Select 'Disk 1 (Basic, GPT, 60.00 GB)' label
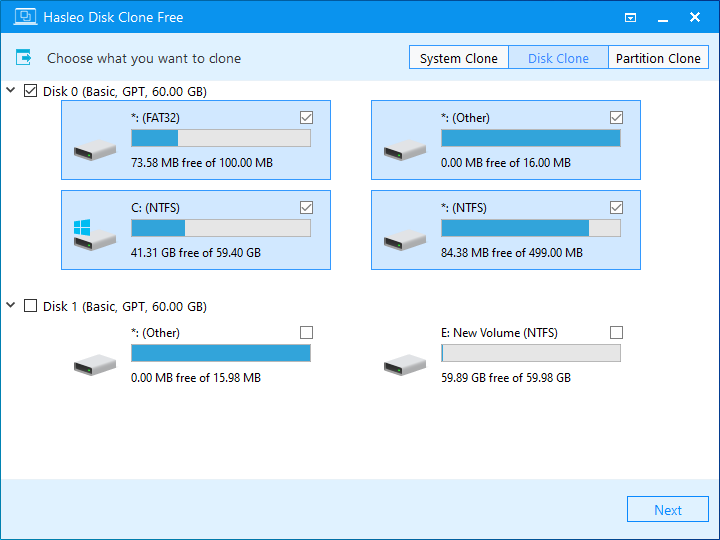The image size is (720, 540). (125, 306)
